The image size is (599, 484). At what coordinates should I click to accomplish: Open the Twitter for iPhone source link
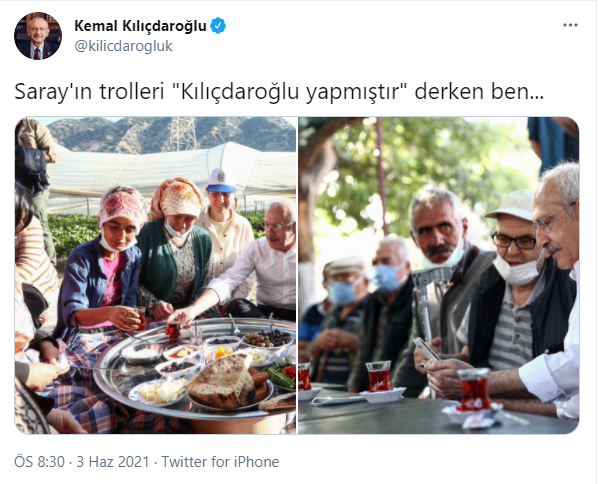click(220, 462)
